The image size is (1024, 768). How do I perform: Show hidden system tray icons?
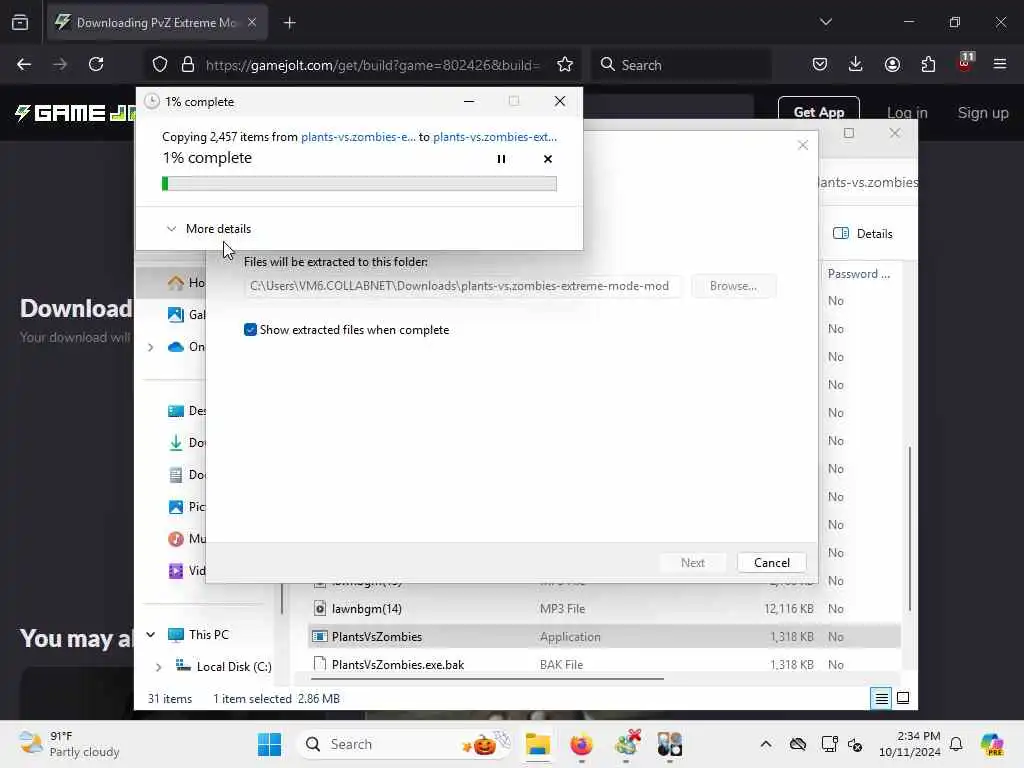(766, 744)
